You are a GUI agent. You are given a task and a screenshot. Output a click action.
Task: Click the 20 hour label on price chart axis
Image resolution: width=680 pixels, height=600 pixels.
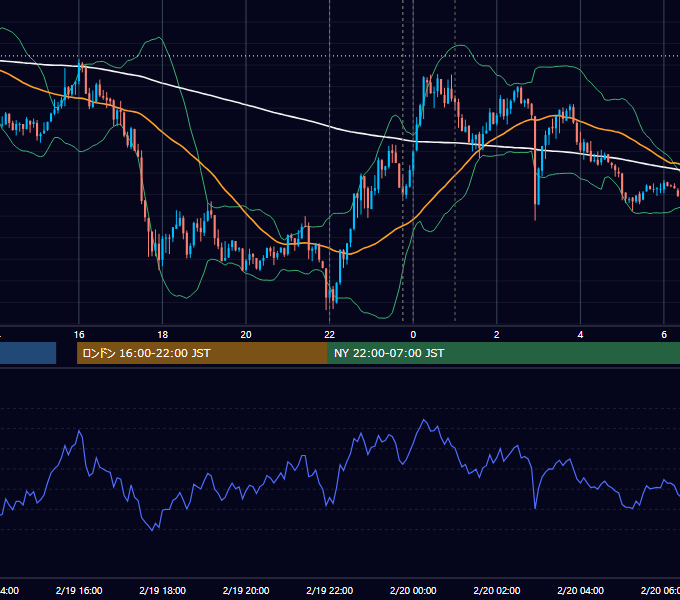(246, 335)
